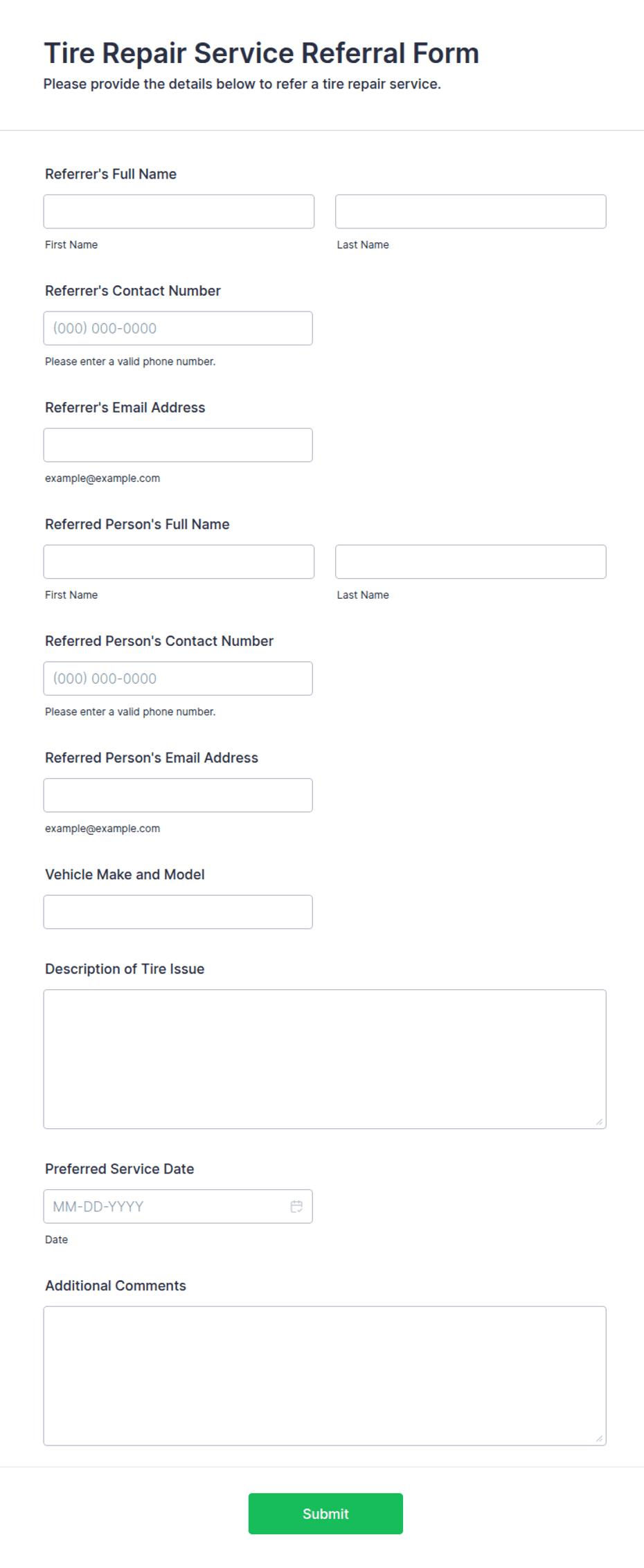This screenshot has width=644, height=1568.
Task: Focus Referrer's First Name field
Action: point(179,211)
